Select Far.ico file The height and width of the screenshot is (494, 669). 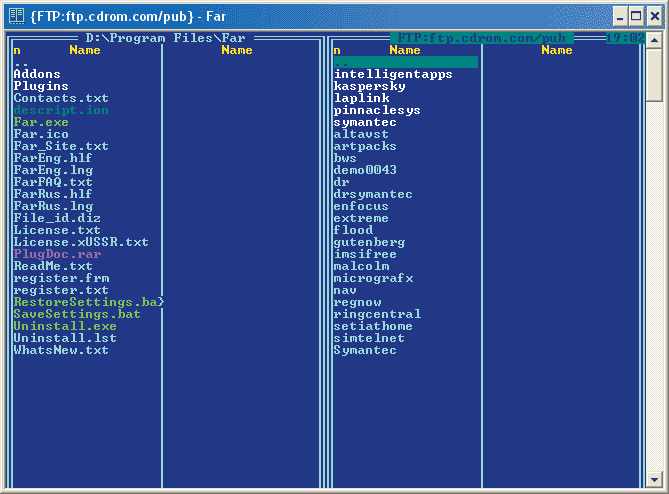coord(41,134)
